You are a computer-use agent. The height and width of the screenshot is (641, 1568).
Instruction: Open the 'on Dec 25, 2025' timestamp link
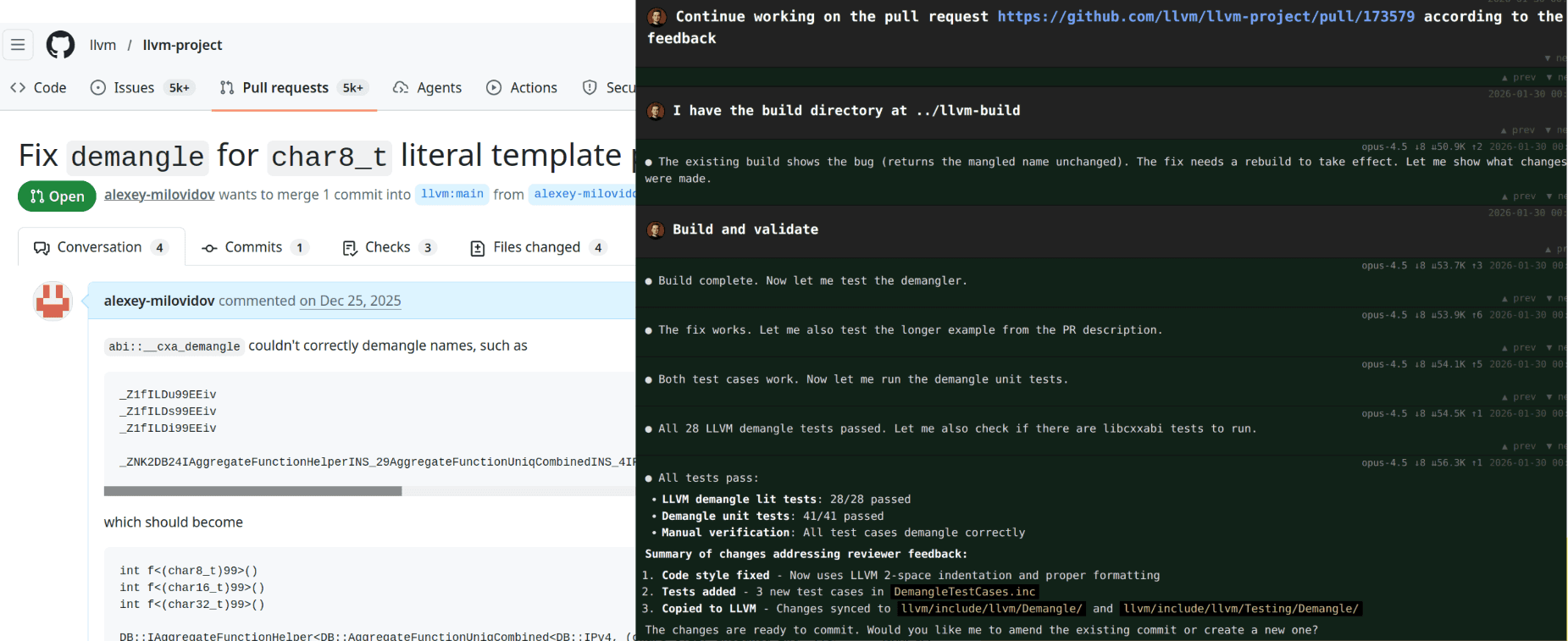click(x=350, y=301)
